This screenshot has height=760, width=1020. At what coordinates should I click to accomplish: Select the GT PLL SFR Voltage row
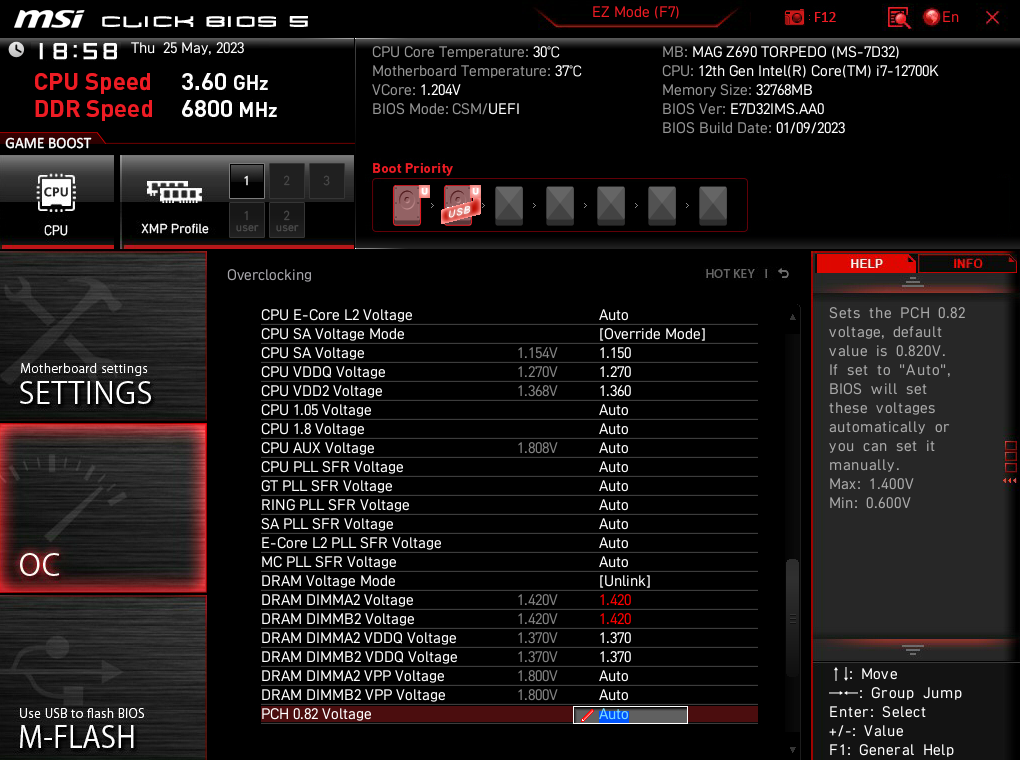pyautogui.click(x=509, y=486)
